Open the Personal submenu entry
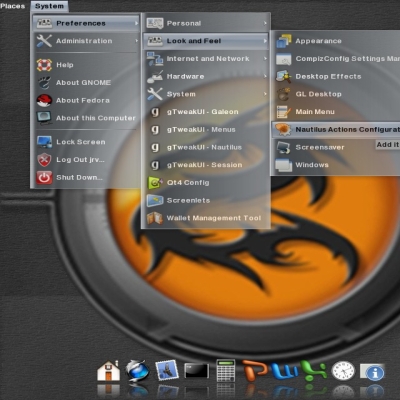Screen dimensions: 400x400 pos(206,23)
